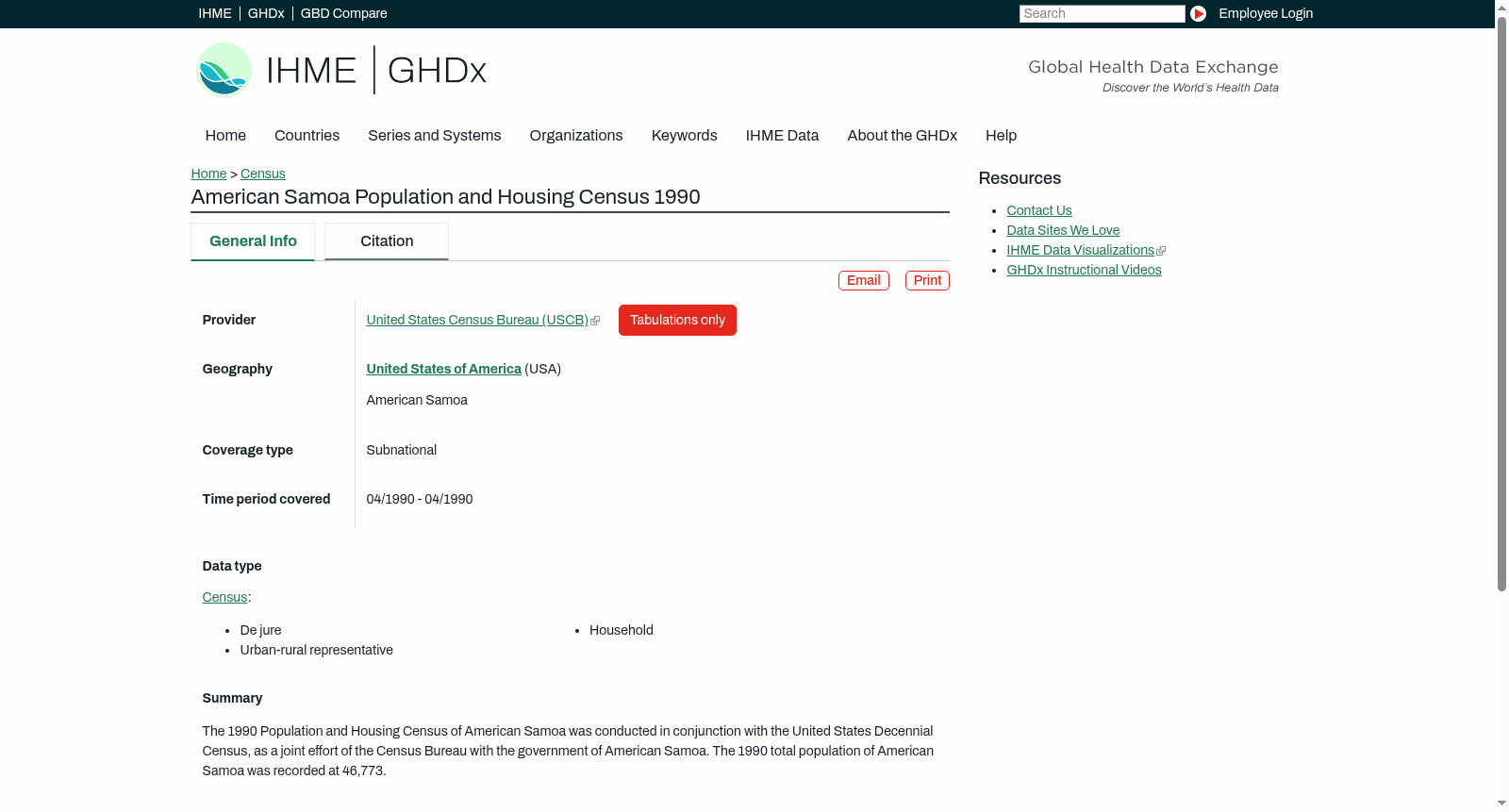Click the 'Summary' heading
This screenshot has width=1509, height=812.
pos(232,698)
